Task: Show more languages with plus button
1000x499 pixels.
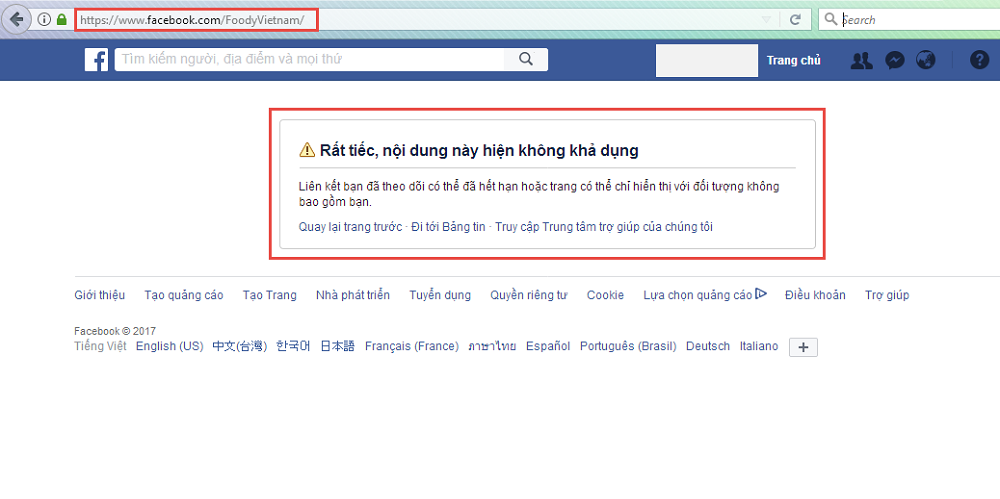Action: (x=804, y=347)
